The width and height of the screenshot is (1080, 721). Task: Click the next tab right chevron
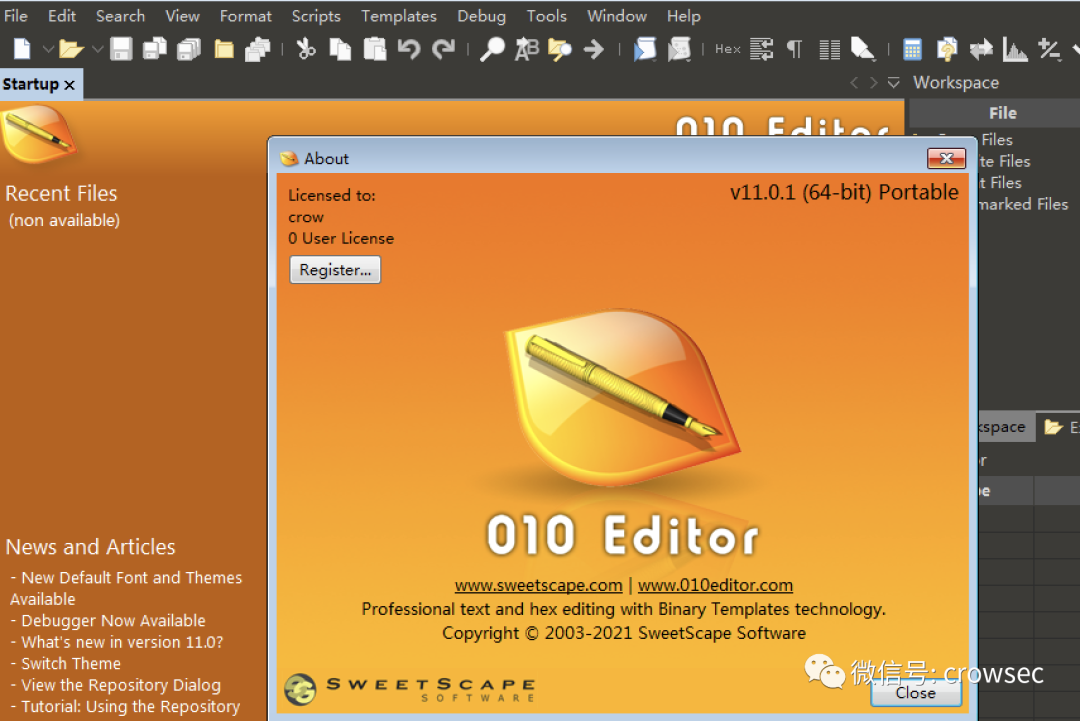[x=873, y=83]
